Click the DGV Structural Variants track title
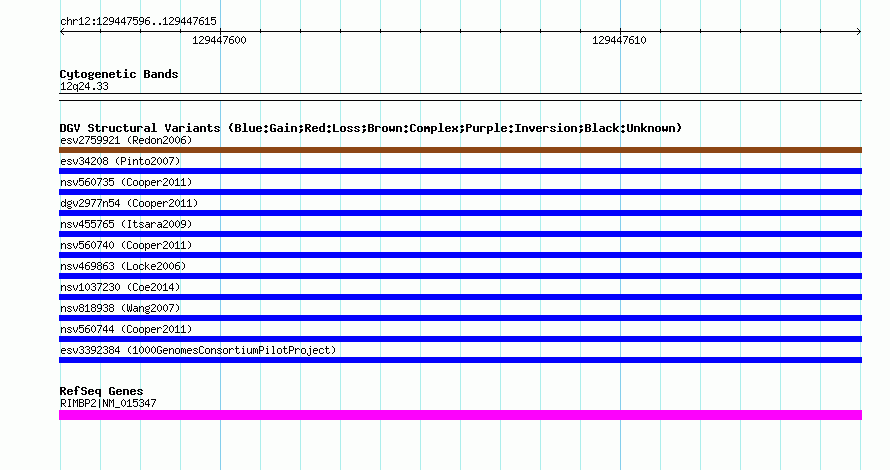890x470 pixels. point(371,128)
